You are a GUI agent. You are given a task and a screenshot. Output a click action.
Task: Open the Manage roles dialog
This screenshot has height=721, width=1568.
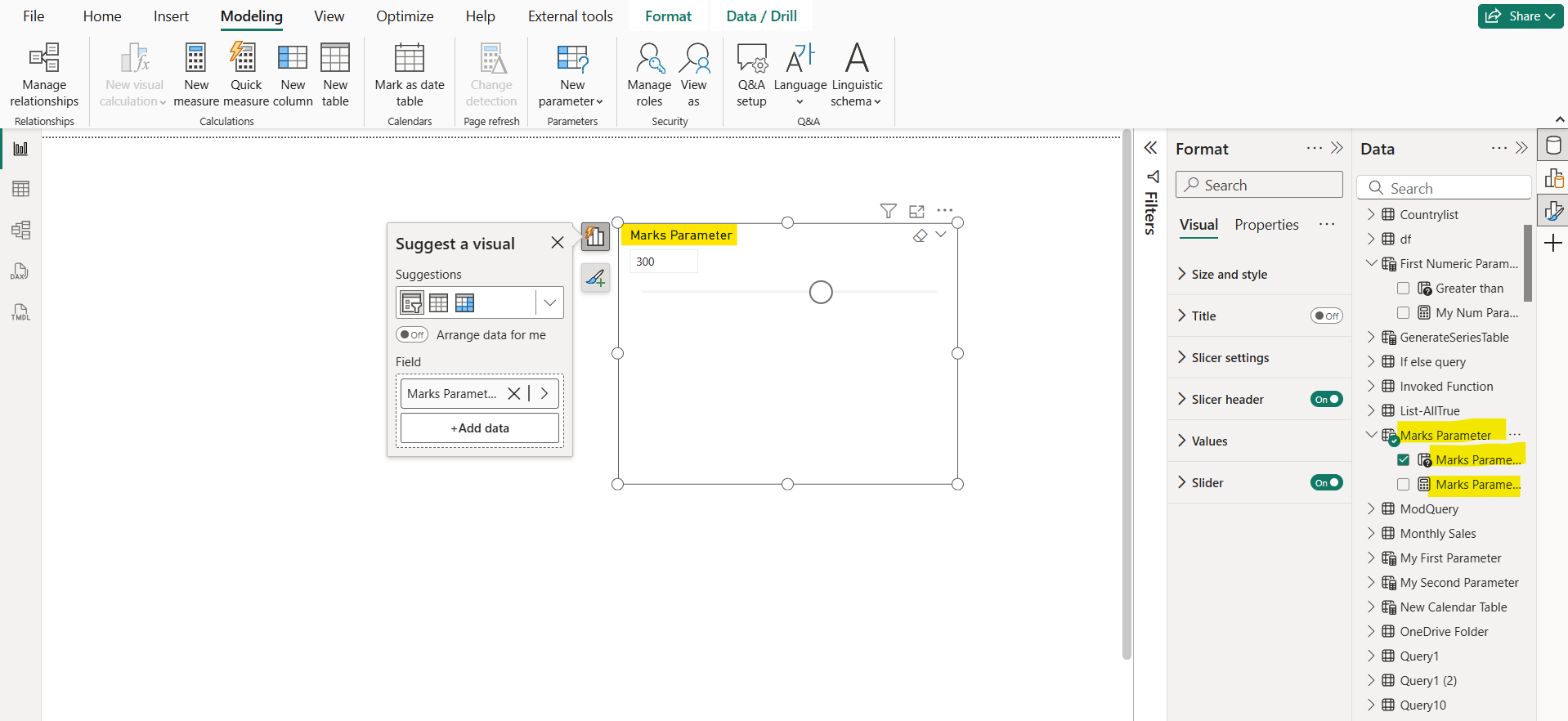click(x=649, y=75)
